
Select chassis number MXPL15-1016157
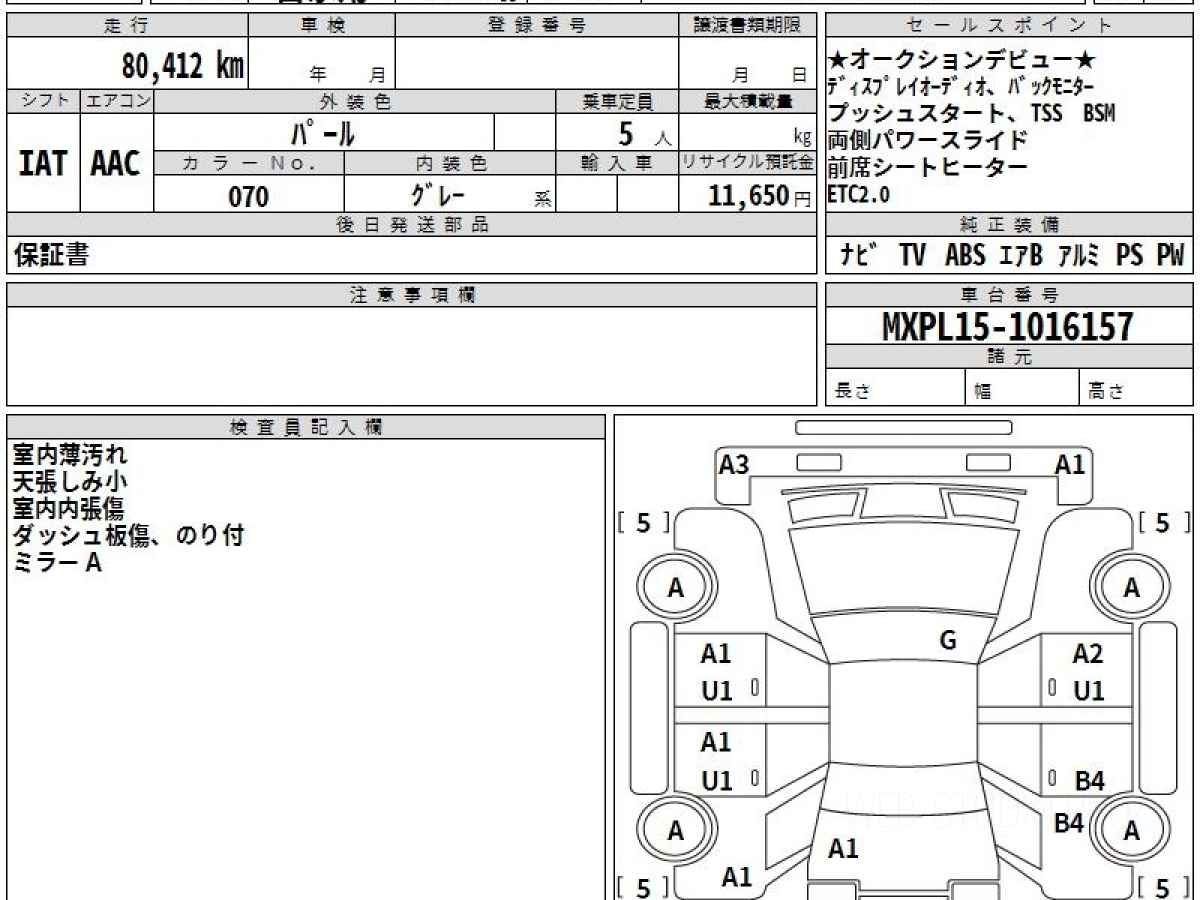(1008, 327)
